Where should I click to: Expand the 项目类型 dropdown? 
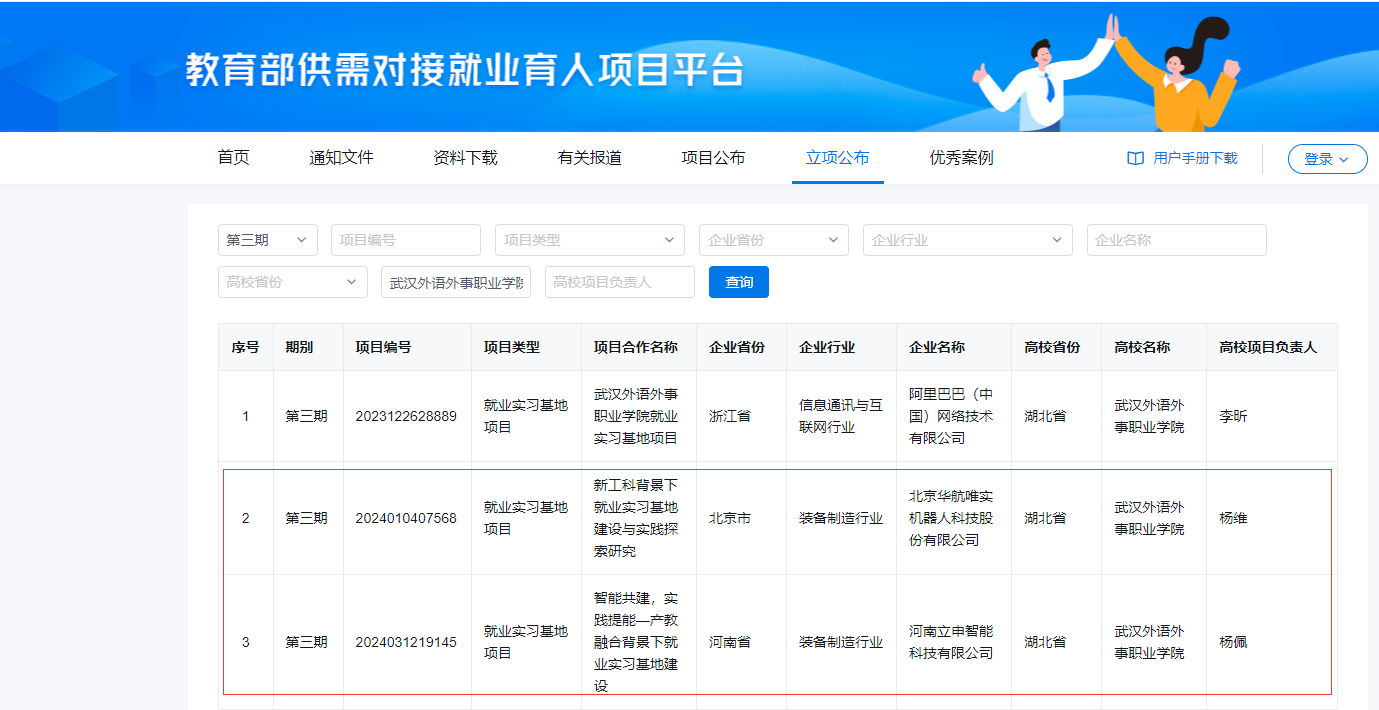pos(590,240)
